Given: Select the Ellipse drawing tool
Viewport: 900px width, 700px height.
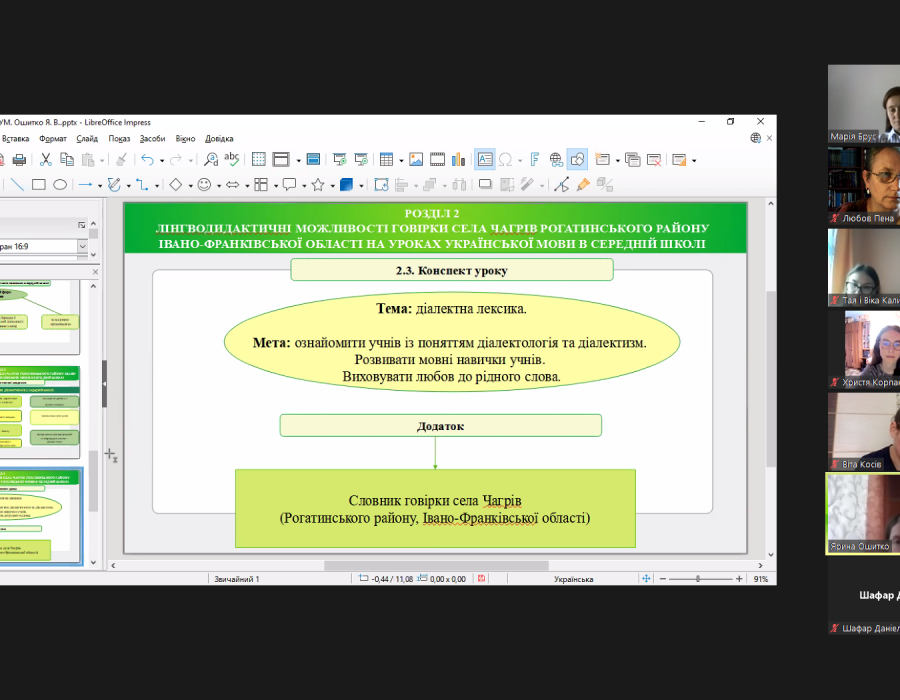Looking at the screenshot, I should [x=60, y=185].
